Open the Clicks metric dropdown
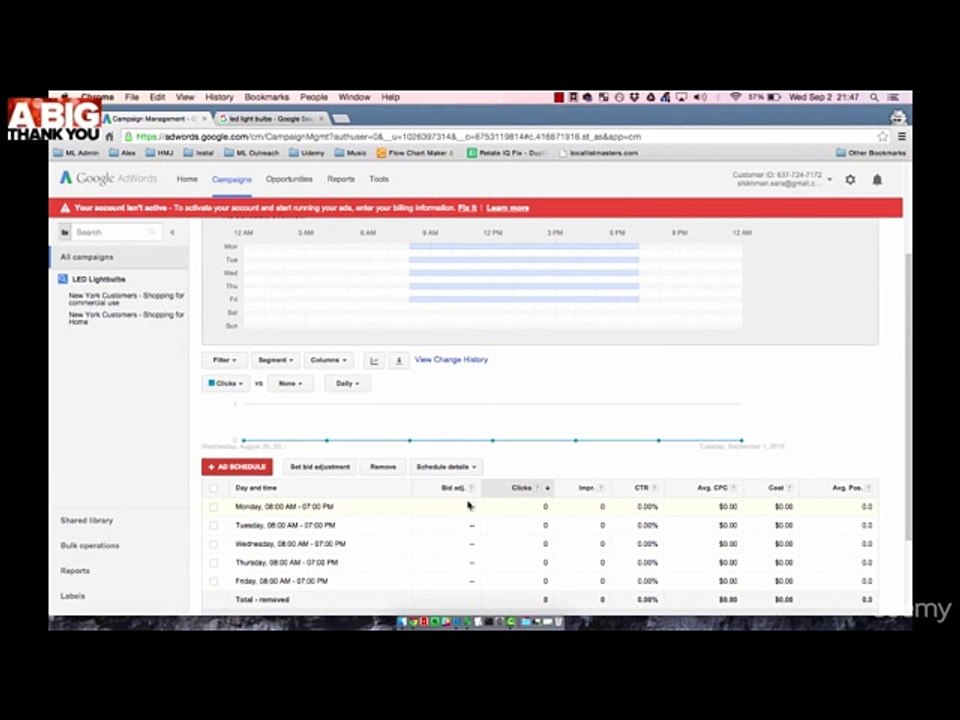The image size is (960, 720). [x=225, y=383]
